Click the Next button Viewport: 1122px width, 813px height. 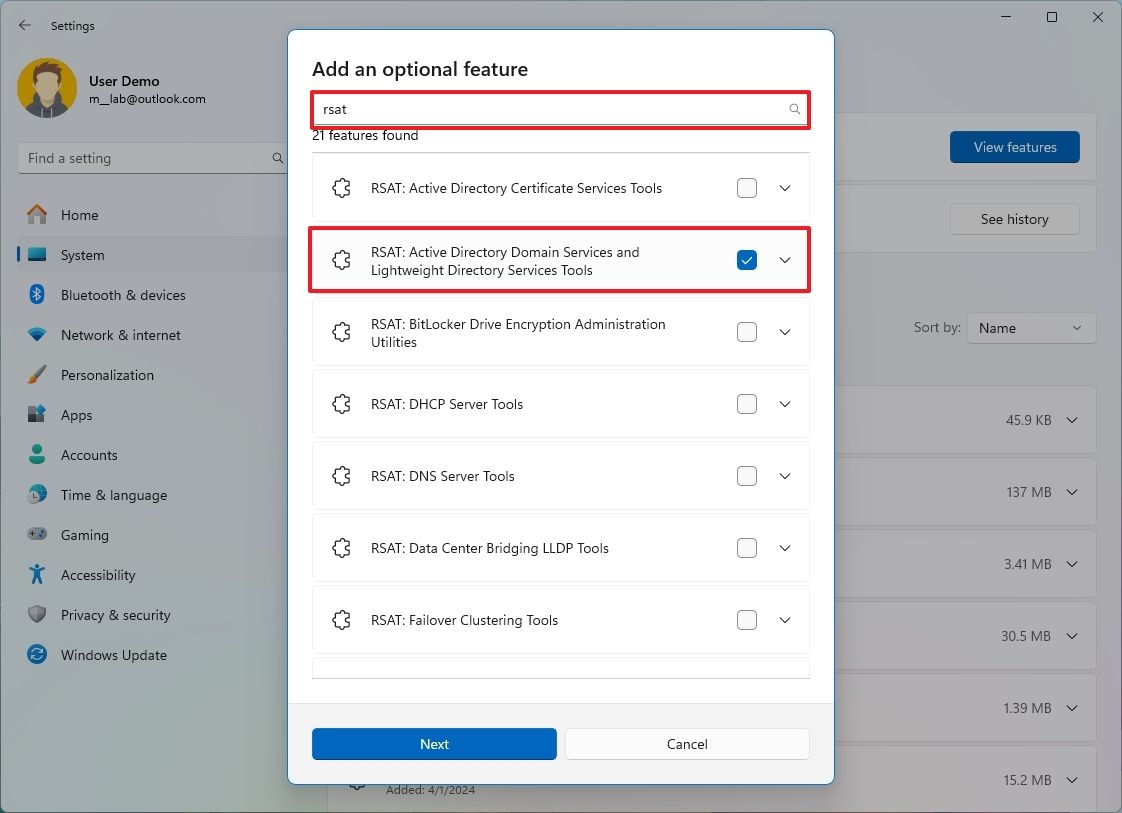click(x=434, y=744)
